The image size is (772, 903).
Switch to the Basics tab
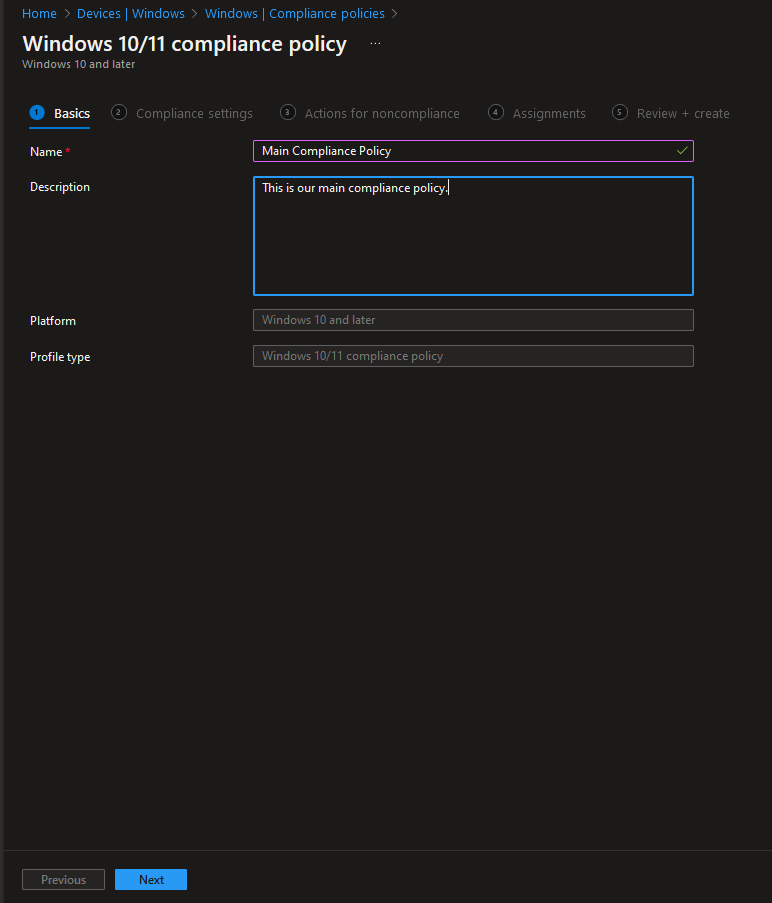[60, 113]
